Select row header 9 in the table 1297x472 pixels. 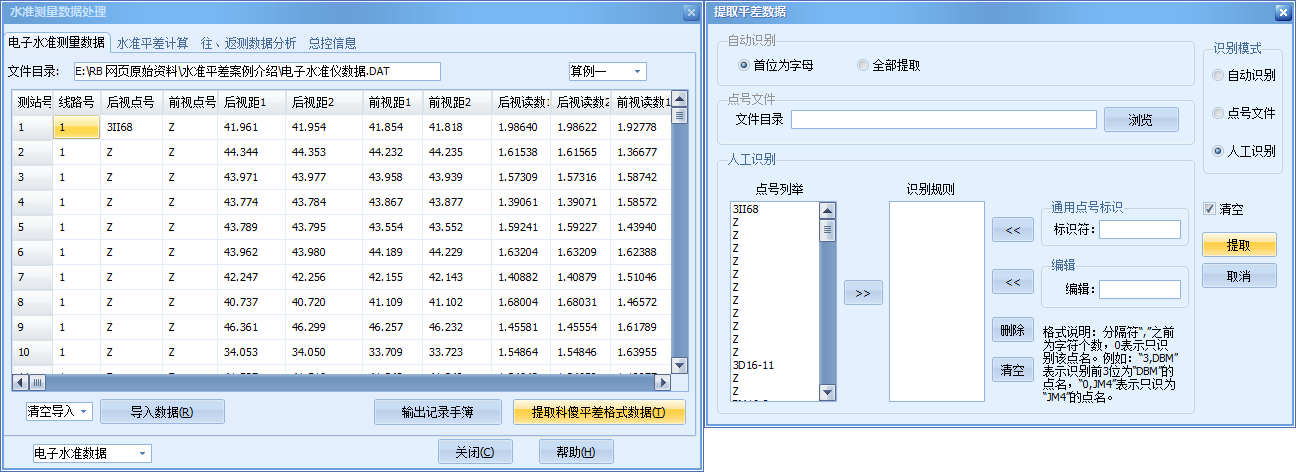tap(33, 327)
